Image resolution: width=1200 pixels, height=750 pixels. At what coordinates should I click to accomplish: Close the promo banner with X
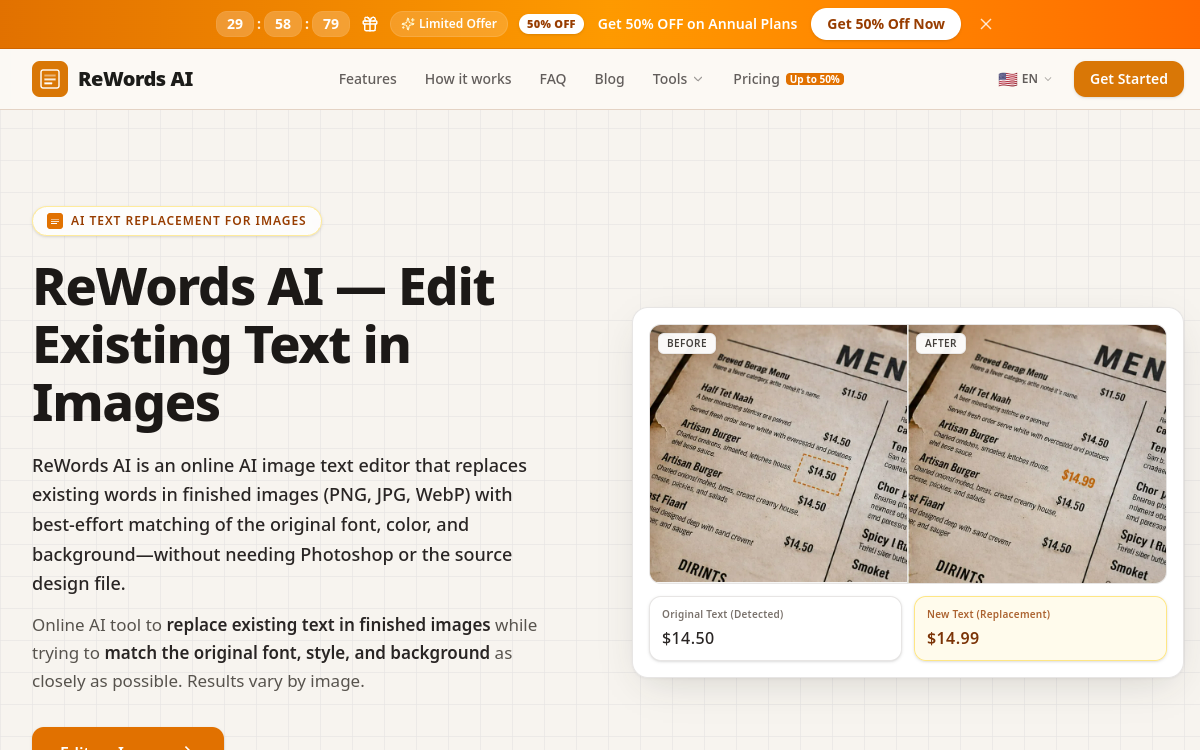click(986, 24)
